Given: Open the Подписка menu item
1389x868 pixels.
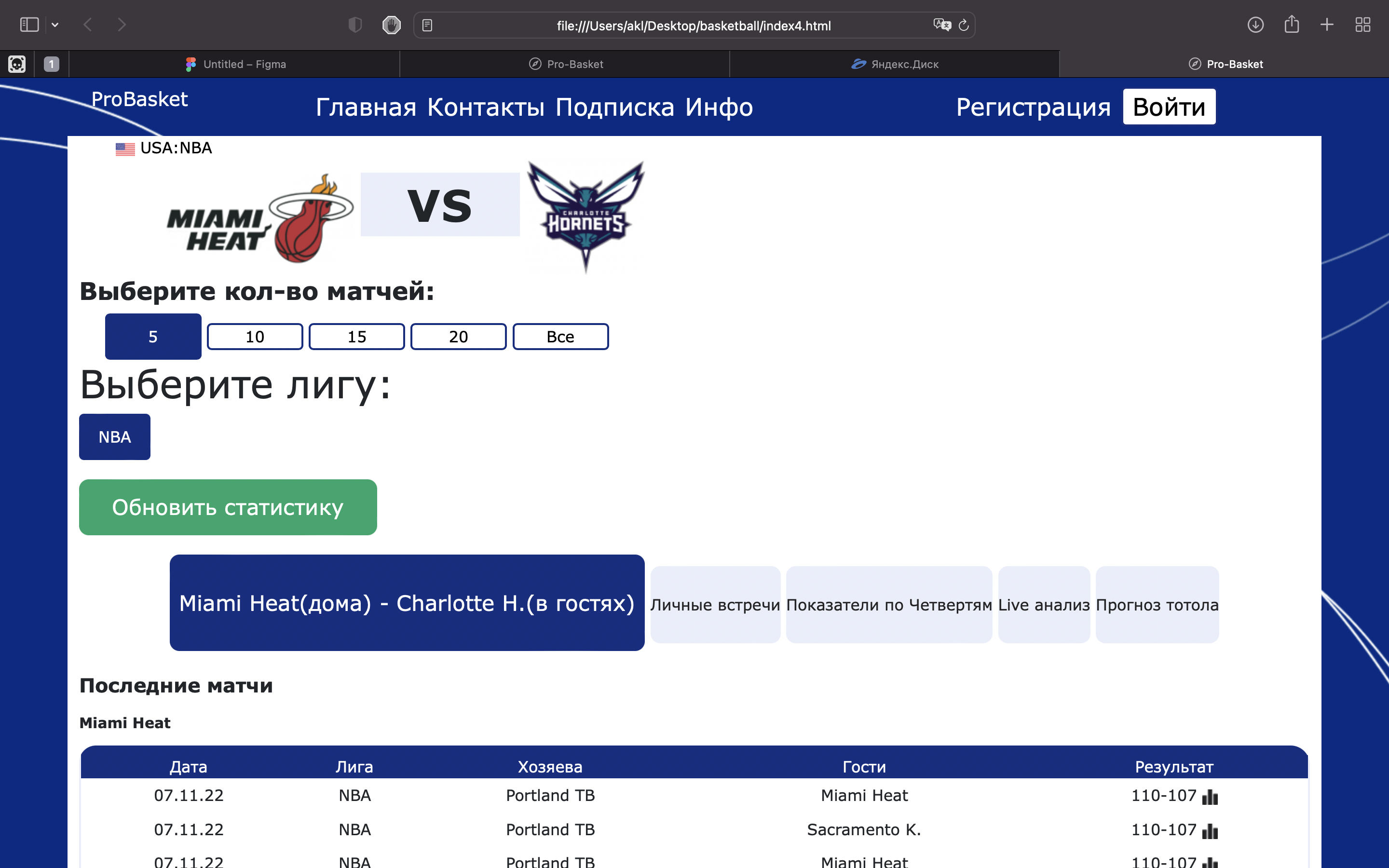Looking at the screenshot, I should click(615, 107).
